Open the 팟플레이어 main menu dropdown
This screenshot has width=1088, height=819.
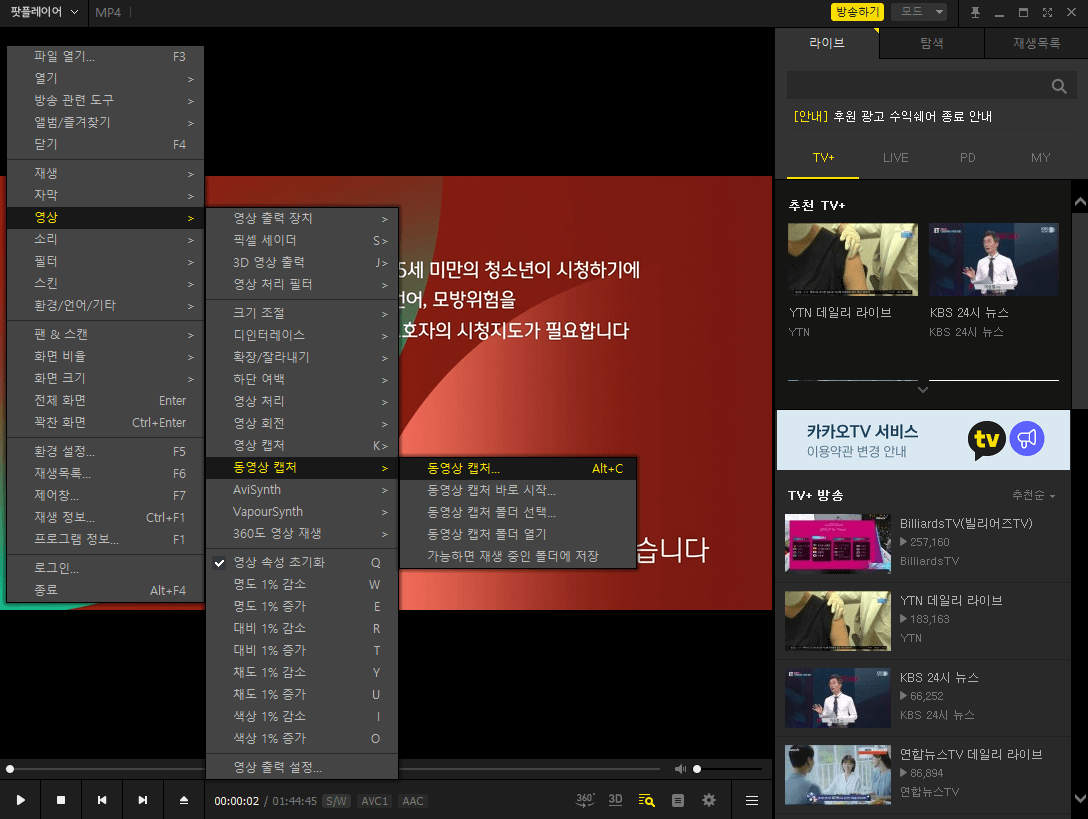click(44, 12)
